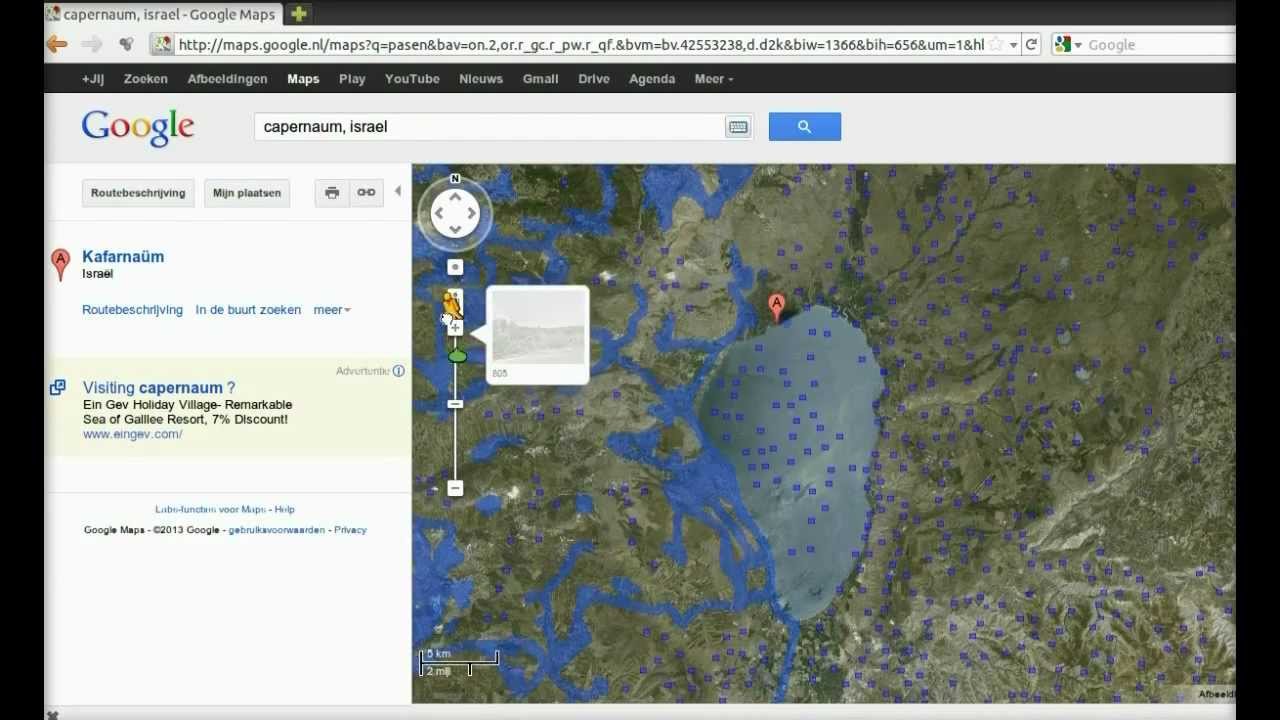The height and width of the screenshot is (720, 1280).
Task: Collapse the left side panel arrow
Action: [397, 191]
